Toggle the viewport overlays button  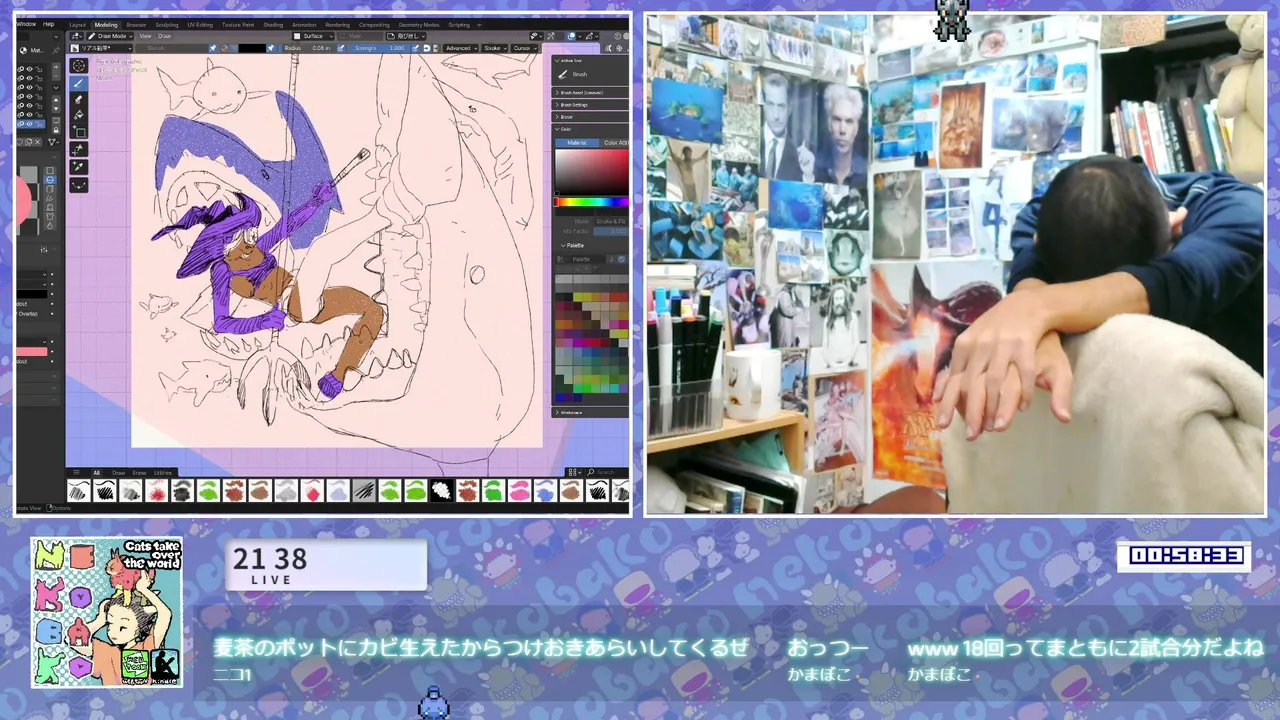[571, 36]
